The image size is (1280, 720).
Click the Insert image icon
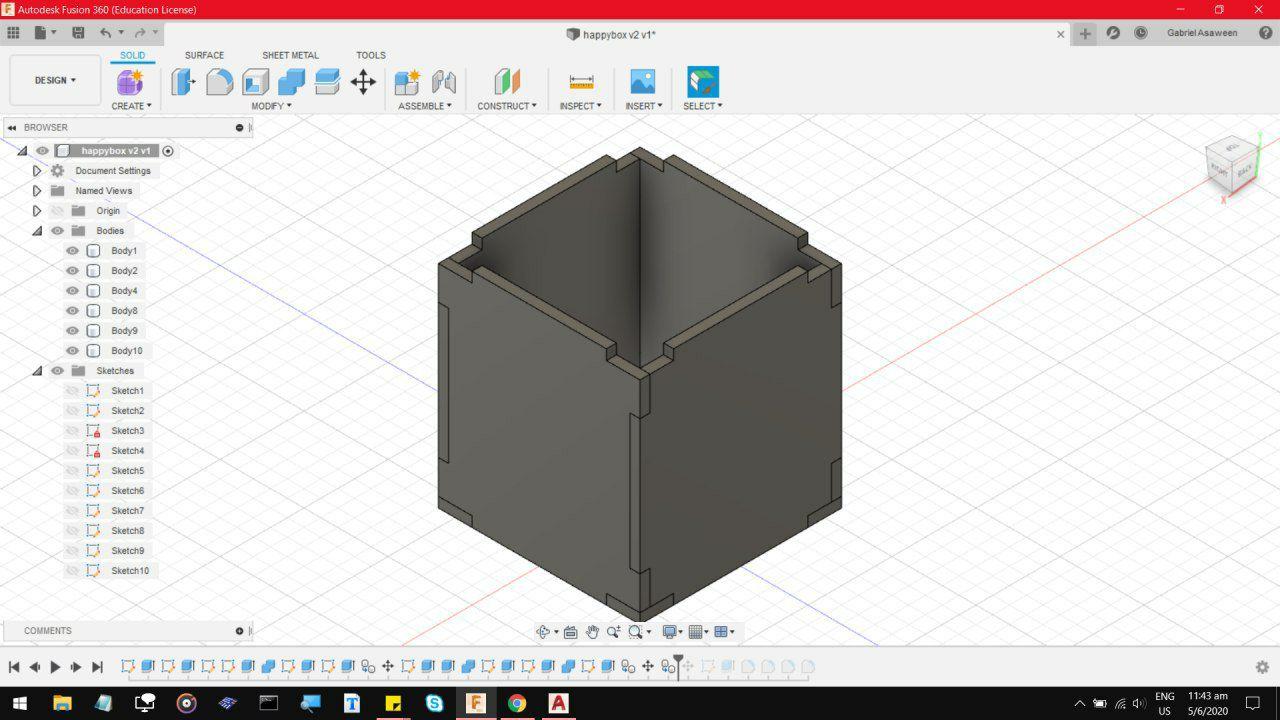pyautogui.click(x=643, y=82)
